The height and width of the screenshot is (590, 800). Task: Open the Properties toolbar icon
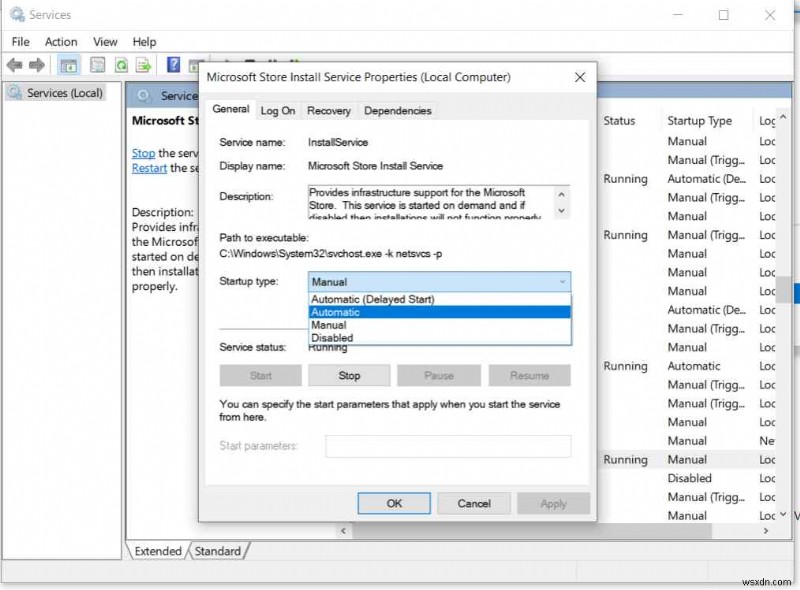click(x=97, y=64)
